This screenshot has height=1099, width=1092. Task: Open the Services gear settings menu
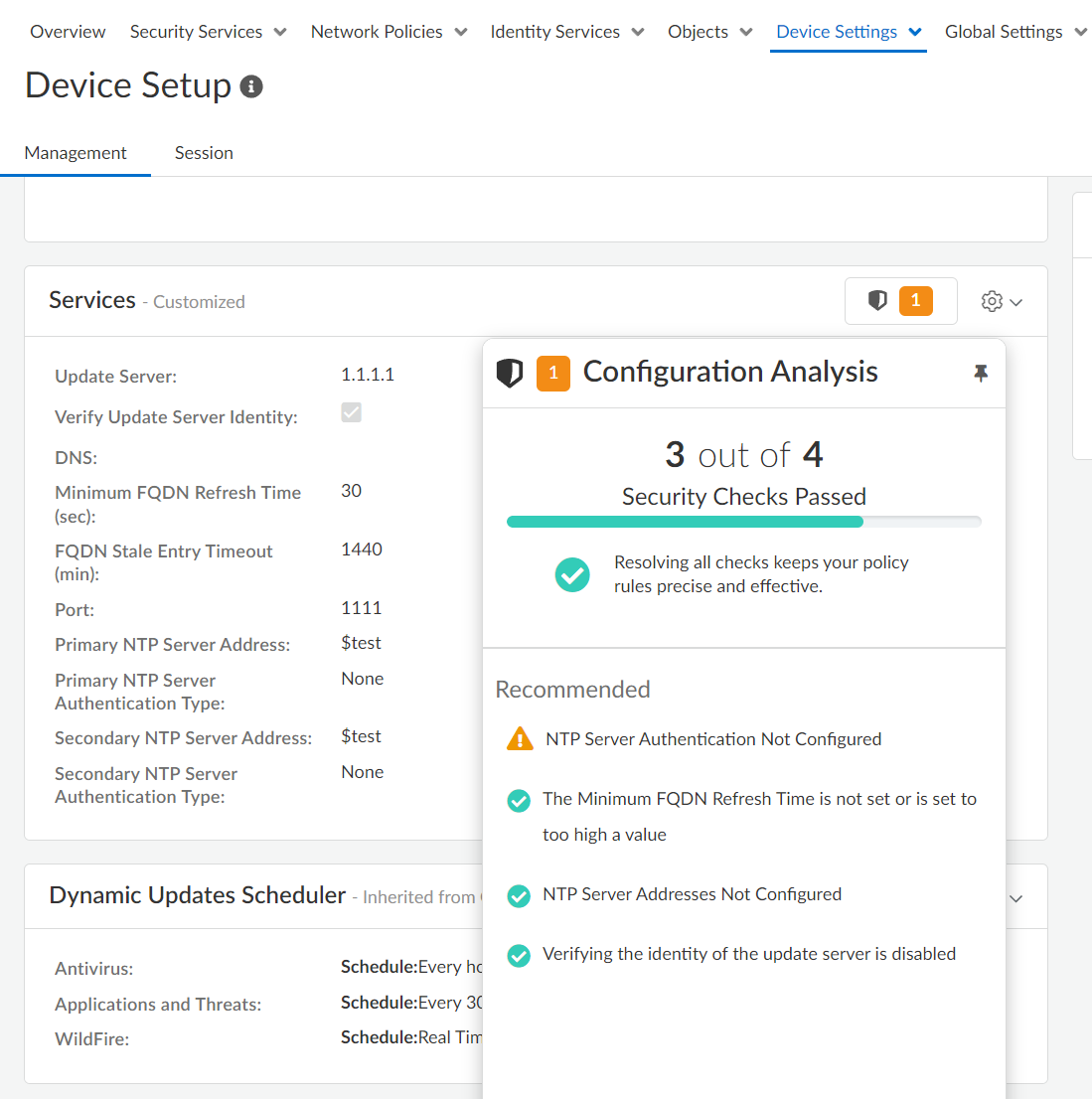1001,301
